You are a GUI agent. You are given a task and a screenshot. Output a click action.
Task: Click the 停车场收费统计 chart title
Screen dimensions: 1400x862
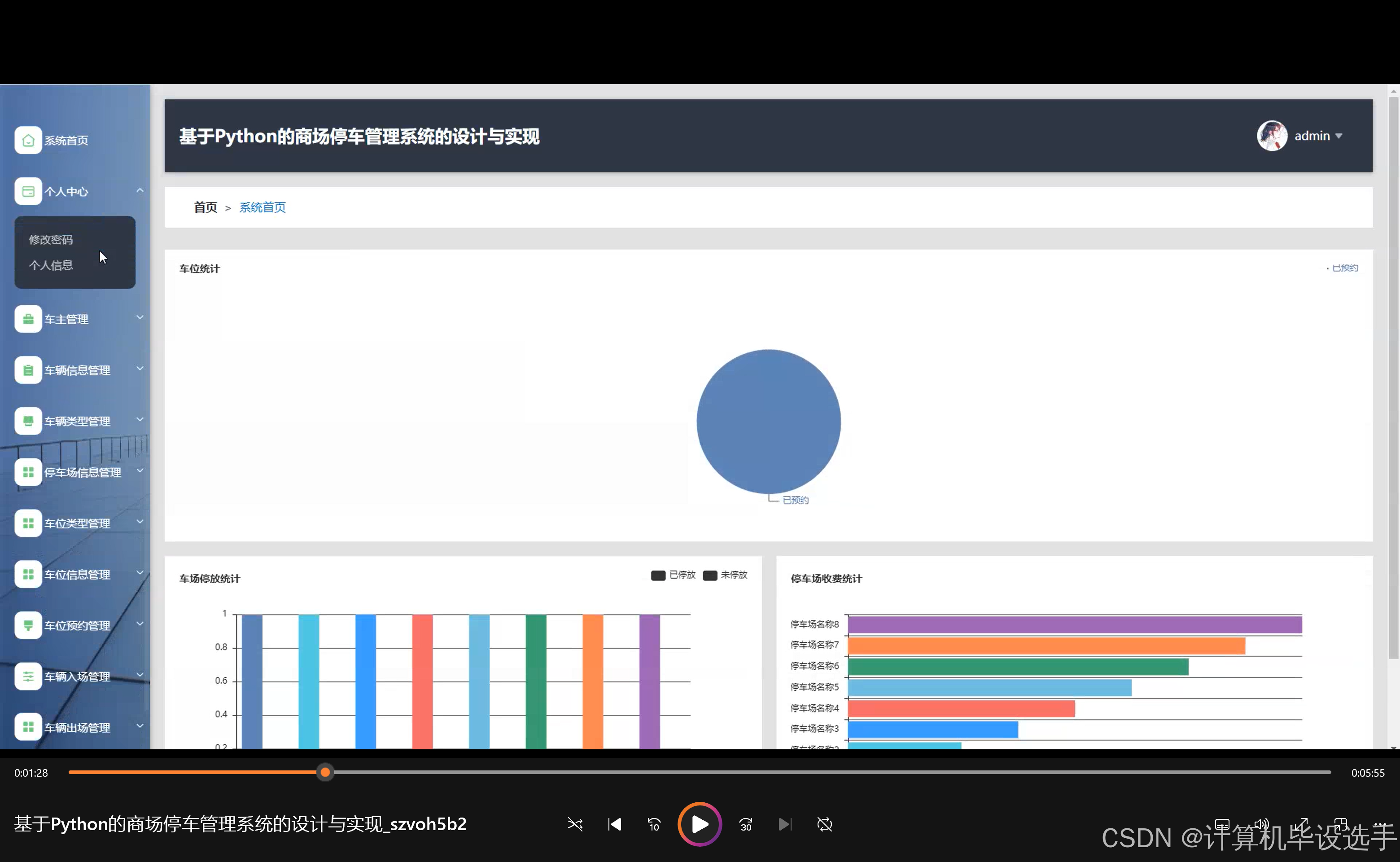[x=826, y=579]
